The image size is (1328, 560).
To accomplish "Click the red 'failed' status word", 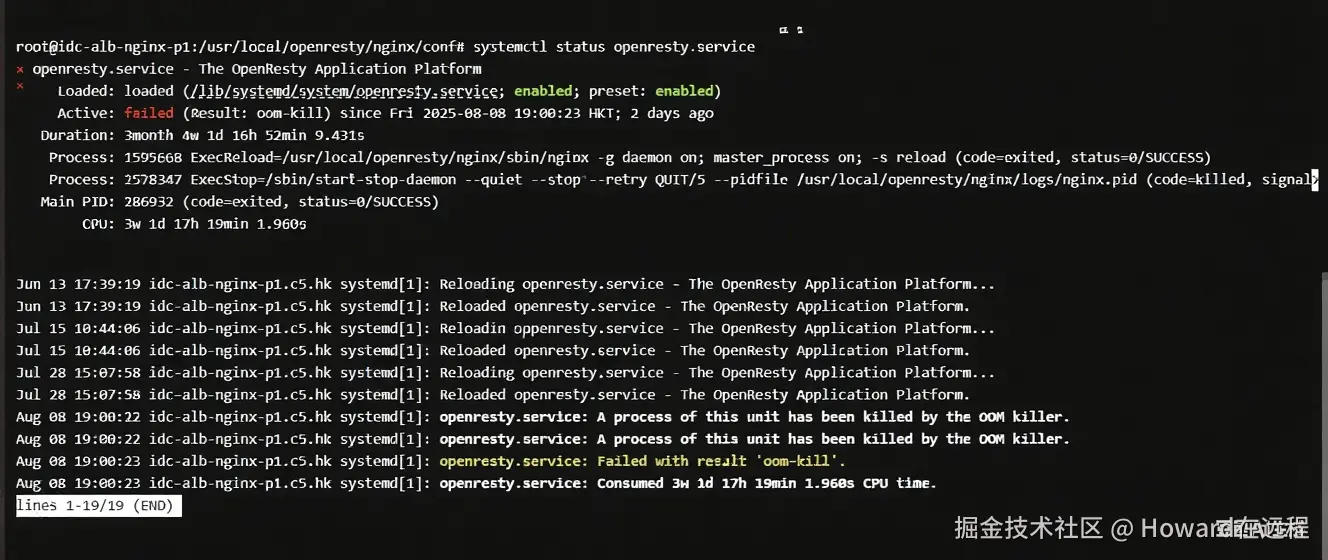I will tap(149, 113).
